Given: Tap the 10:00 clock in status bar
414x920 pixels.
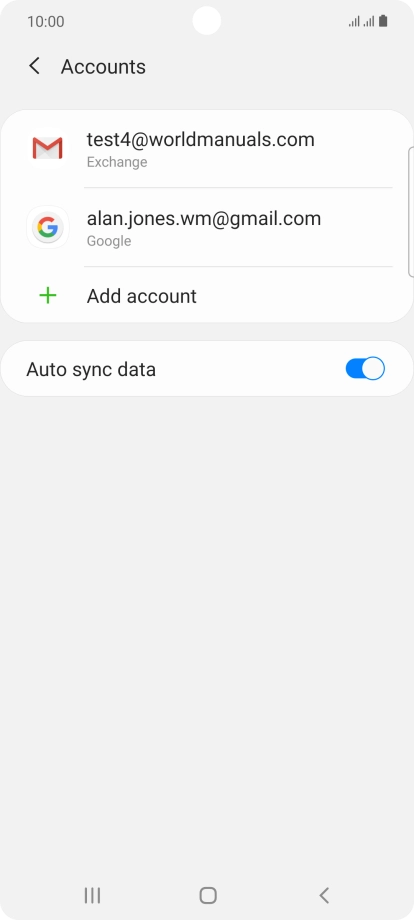Looking at the screenshot, I should point(46,22).
